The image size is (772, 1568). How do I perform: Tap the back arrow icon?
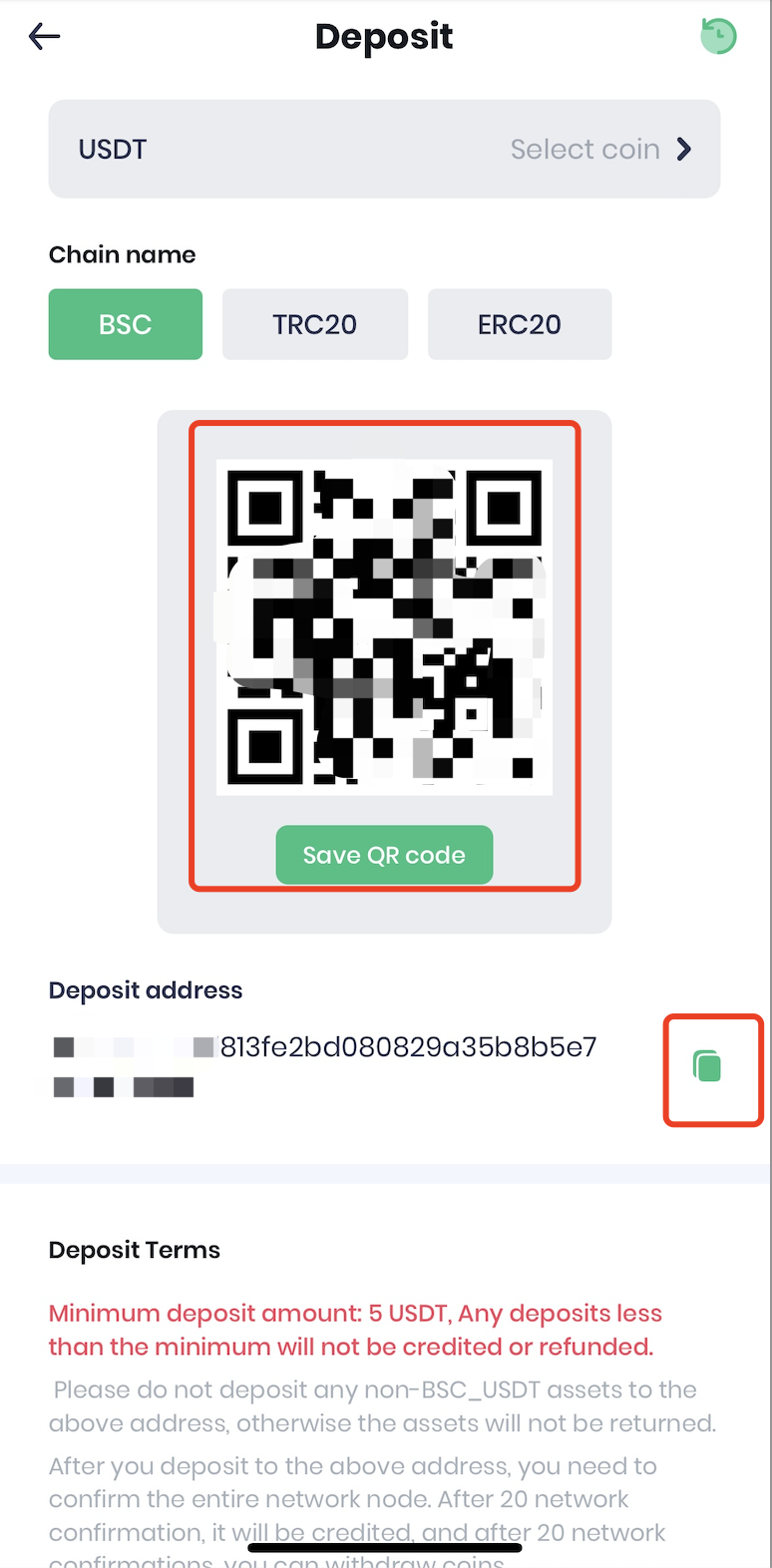pos(44,37)
